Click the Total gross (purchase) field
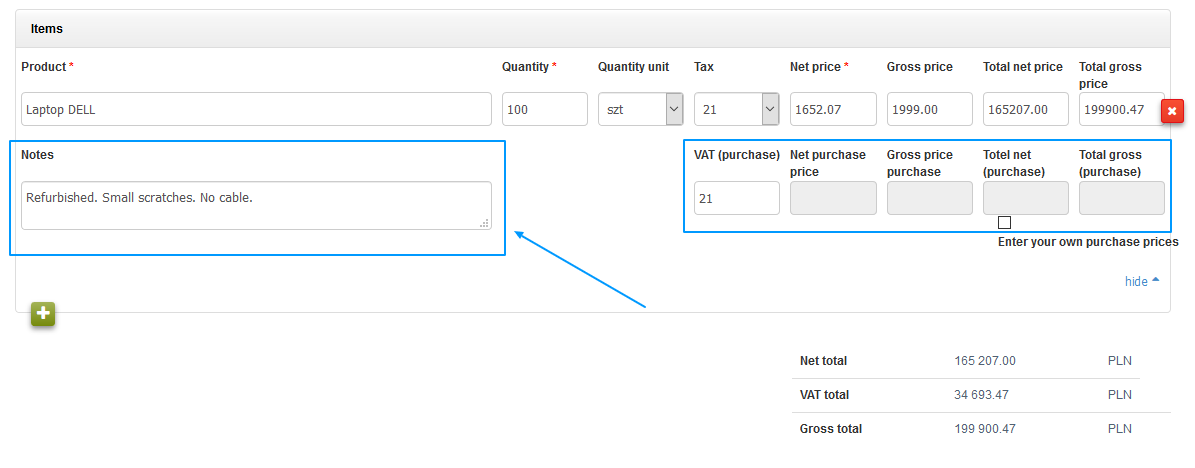Viewport: 1195px width, 468px height. tap(1122, 198)
